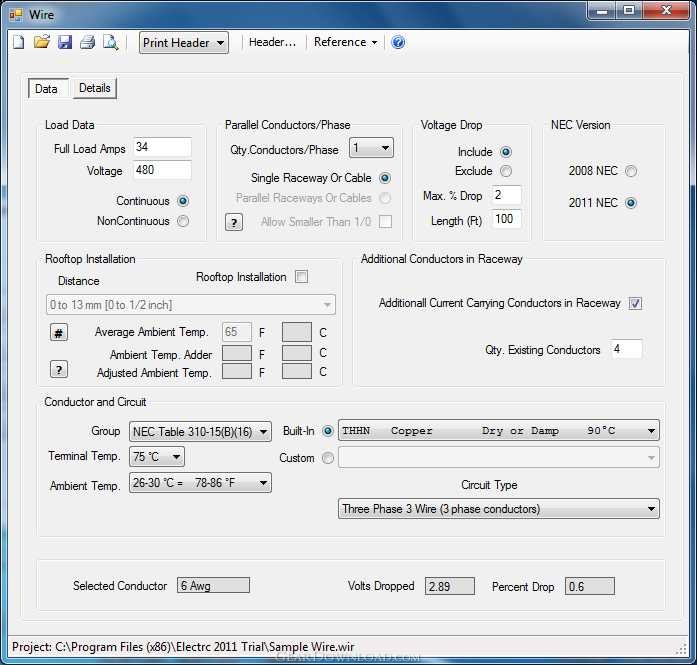The height and width of the screenshot is (665, 697).
Task: Click the Qty. Existing Conductors field
Action: coord(626,349)
